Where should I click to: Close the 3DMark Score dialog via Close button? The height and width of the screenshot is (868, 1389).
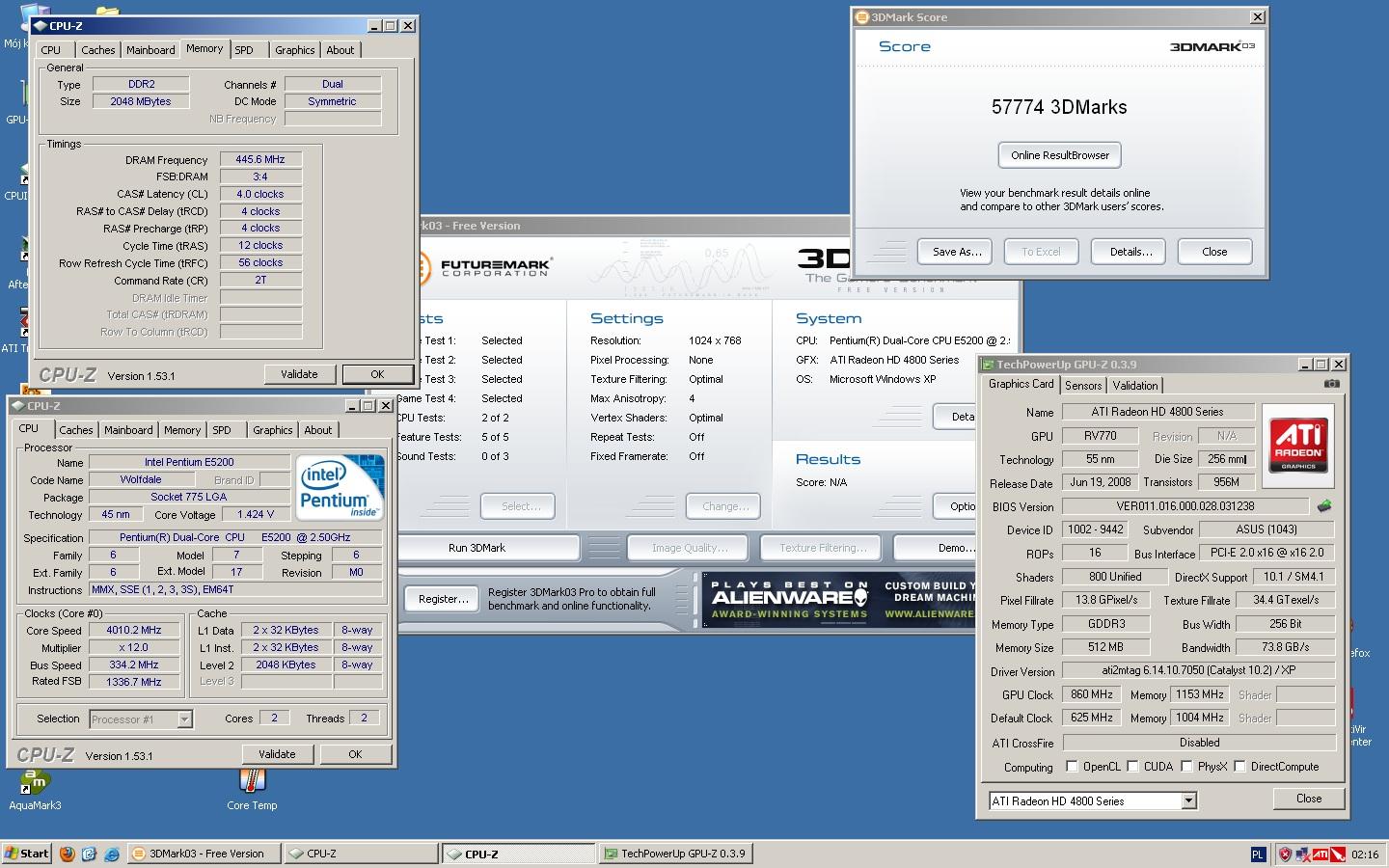pyautogui.click(x=1214, y=252)
